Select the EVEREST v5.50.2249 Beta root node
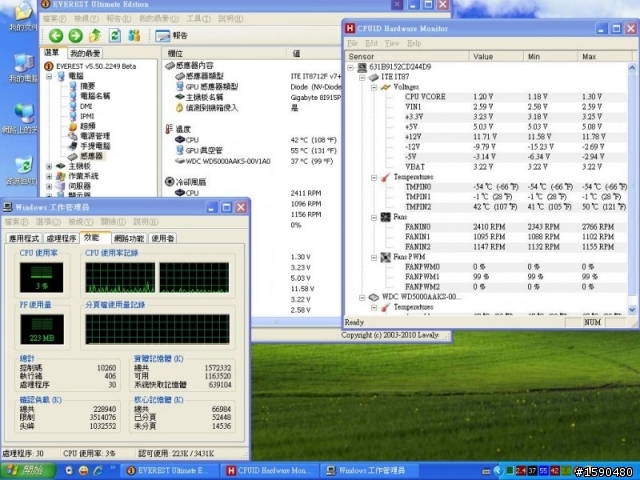The height and width of the screenshot is (480, 640). coord(96,66)
